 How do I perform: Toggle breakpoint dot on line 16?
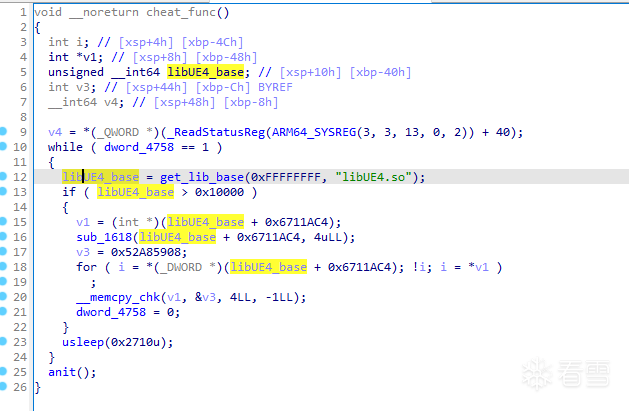click(3, 236)
